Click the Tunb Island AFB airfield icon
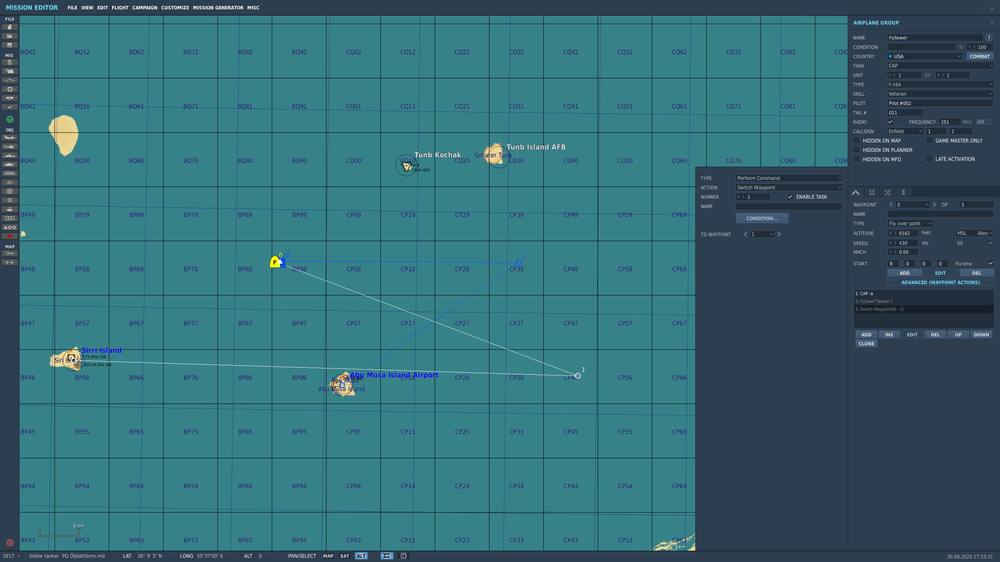Screen dimensions: 1000x562 click(x=498, y=158)
